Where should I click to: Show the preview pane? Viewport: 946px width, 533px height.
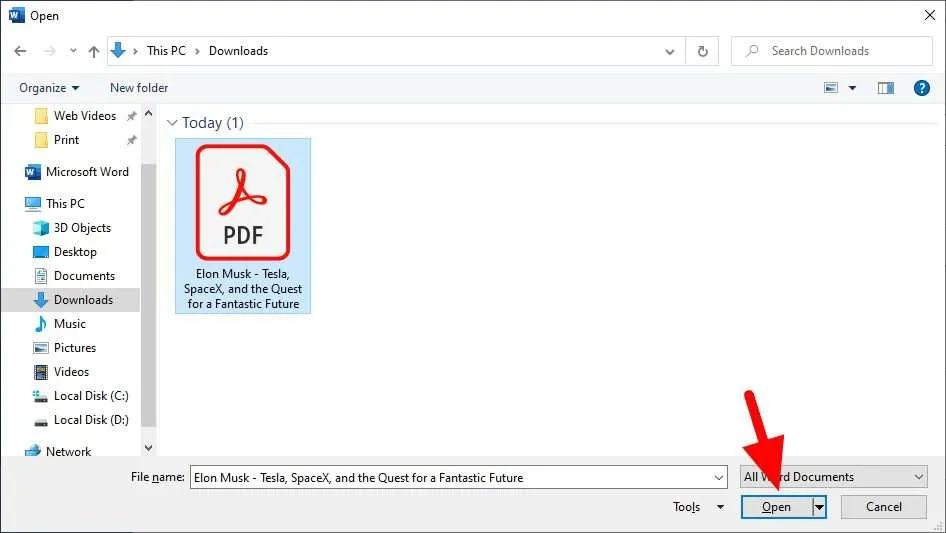click(x=886, y=88)
